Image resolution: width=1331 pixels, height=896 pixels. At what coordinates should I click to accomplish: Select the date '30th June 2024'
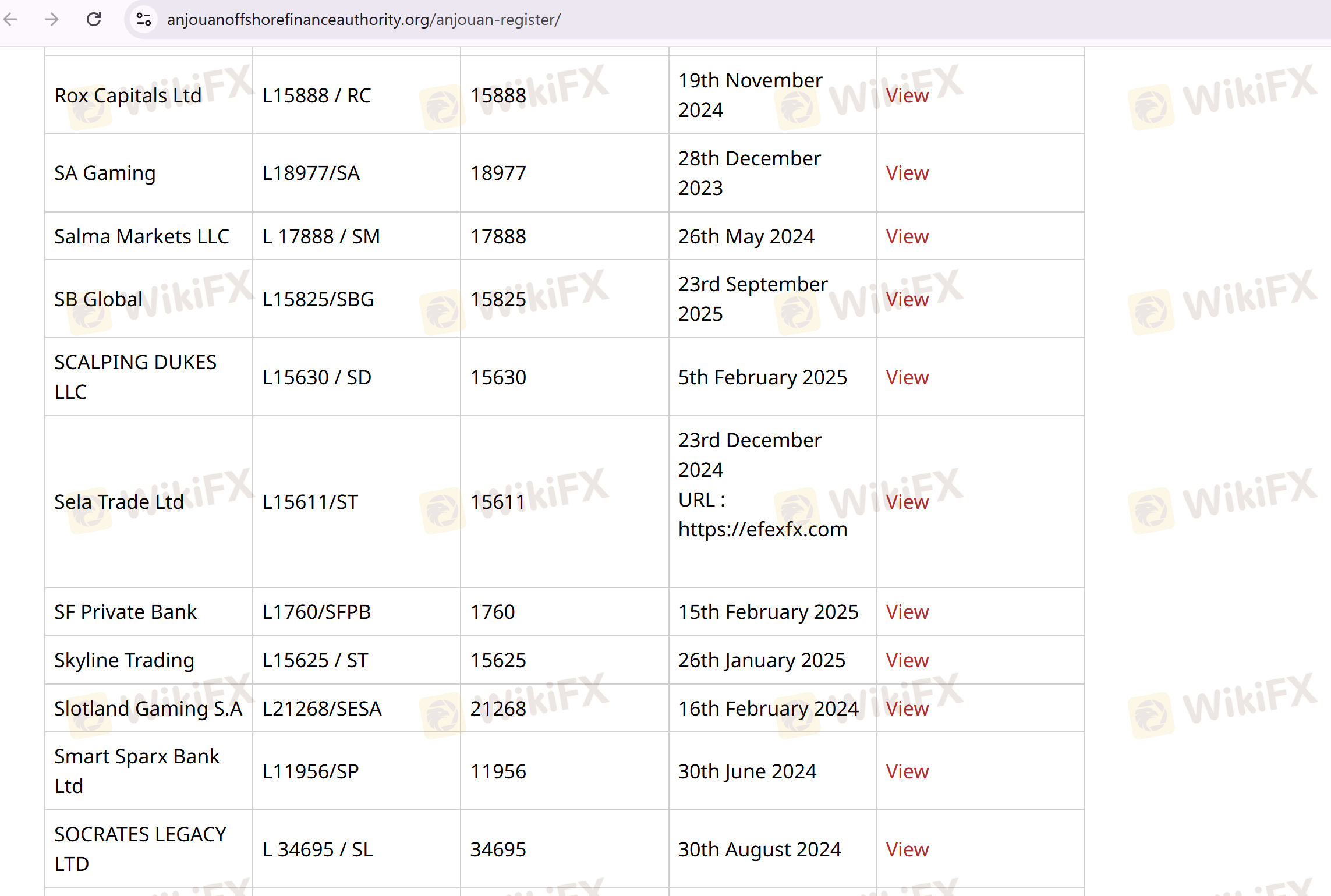pos(748,771)
